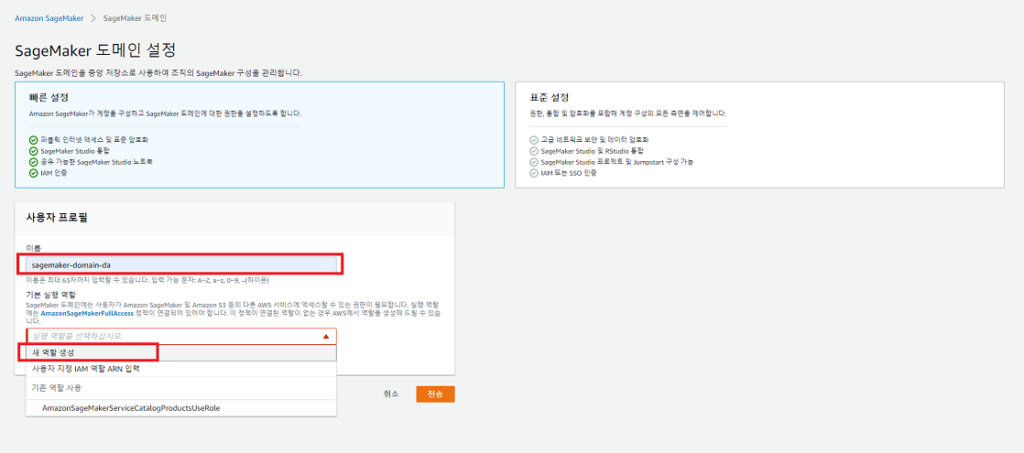Click green check icon beside 퍼블릭 인터넷 액세스
The image size is (1024, 453).
(33, 140)
